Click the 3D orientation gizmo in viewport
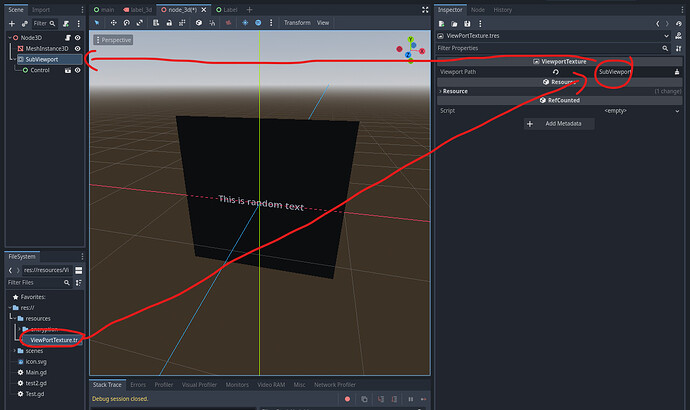Screen dimensions: 690x410 (x=412, y=50)
